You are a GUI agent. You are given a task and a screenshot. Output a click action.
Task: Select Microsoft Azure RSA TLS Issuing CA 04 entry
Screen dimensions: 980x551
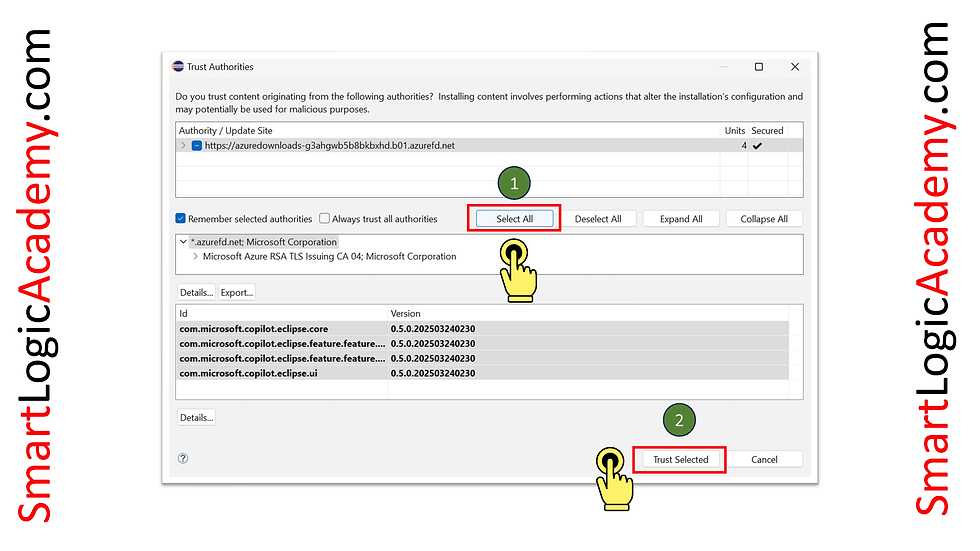tap(329, 256)
